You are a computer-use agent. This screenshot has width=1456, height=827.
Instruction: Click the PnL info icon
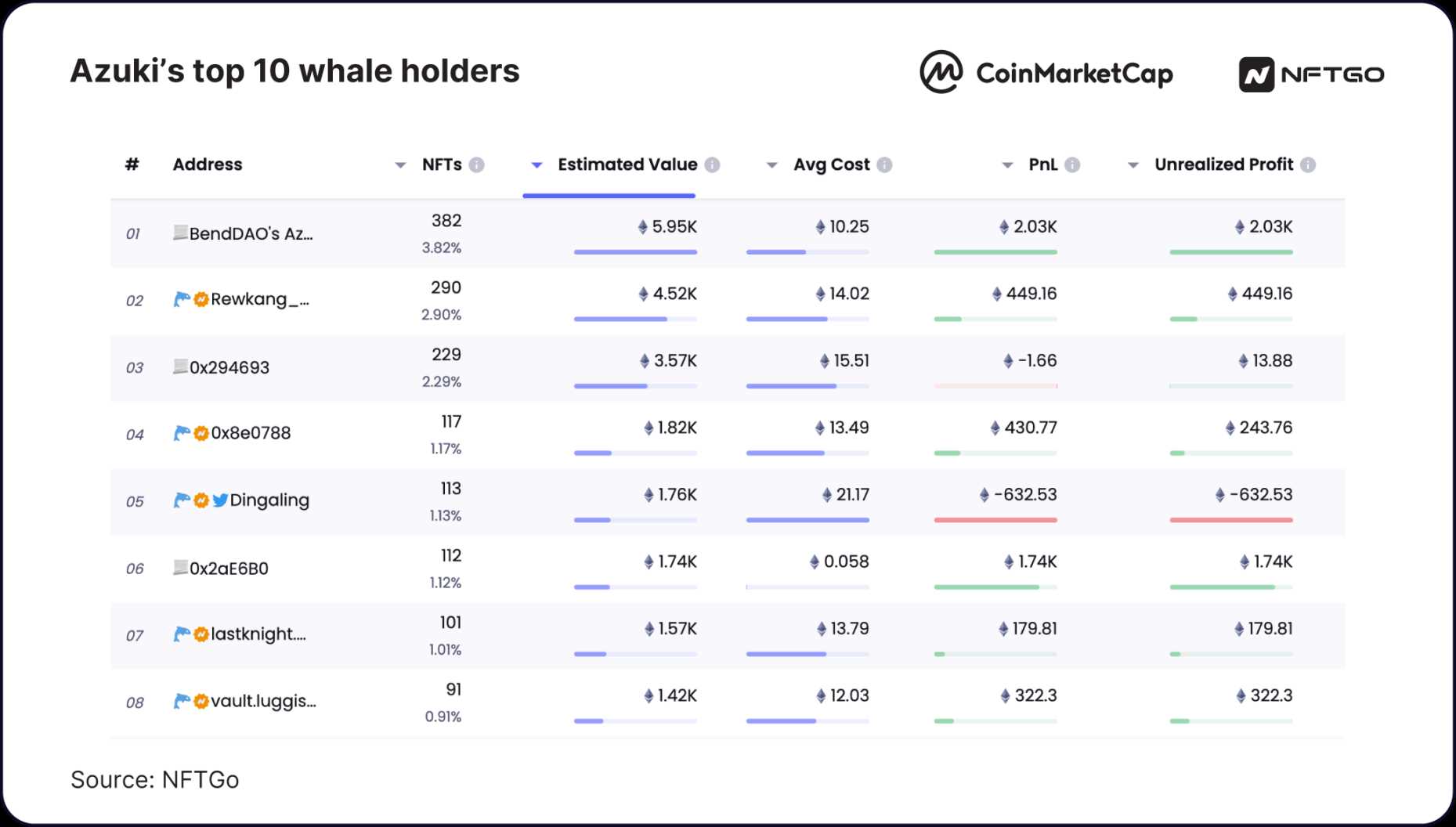(1072, 165)
